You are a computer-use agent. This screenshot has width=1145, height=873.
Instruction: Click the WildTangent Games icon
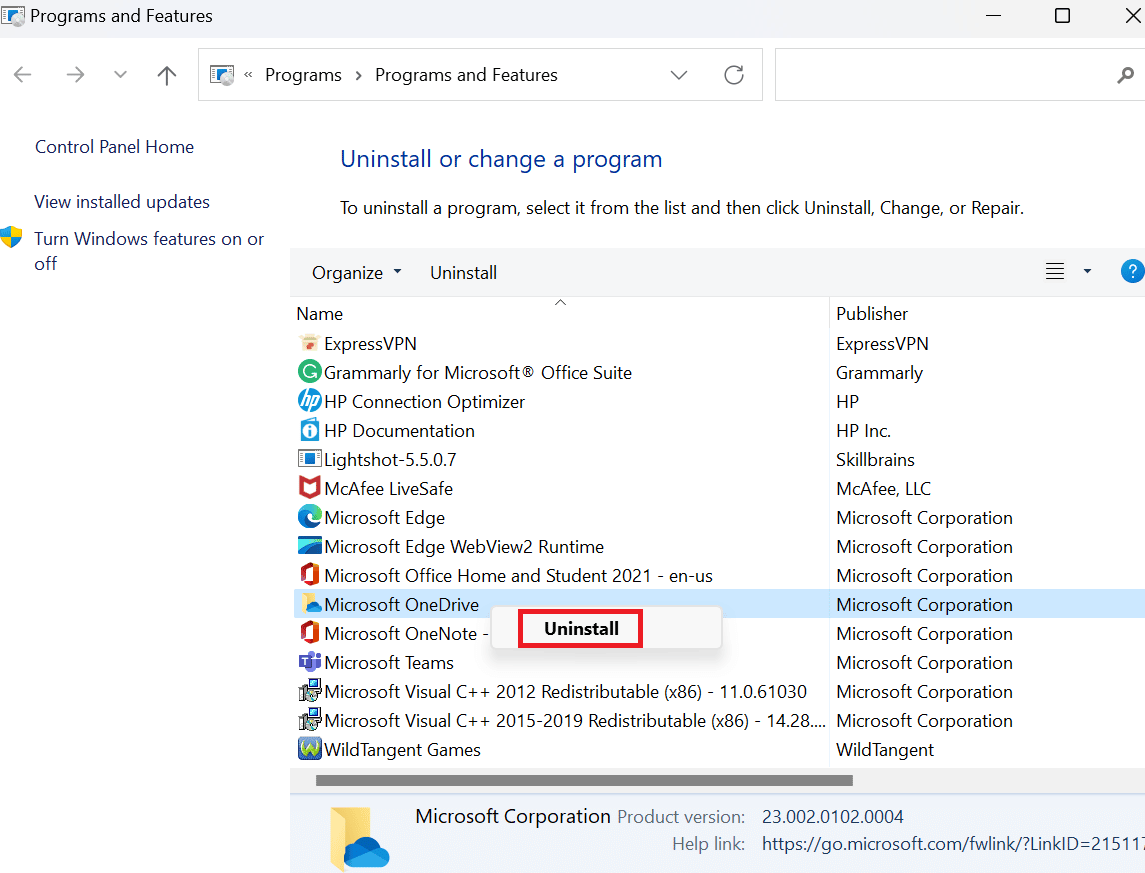(310, 749)
